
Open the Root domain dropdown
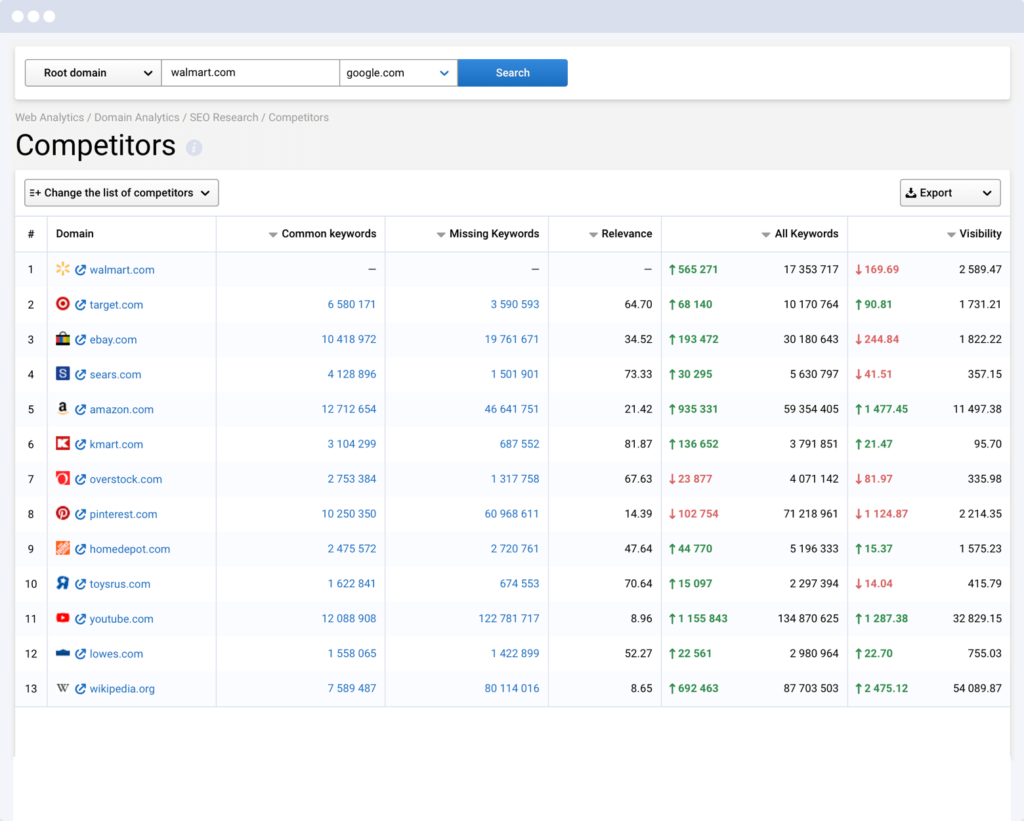[93, 73]
